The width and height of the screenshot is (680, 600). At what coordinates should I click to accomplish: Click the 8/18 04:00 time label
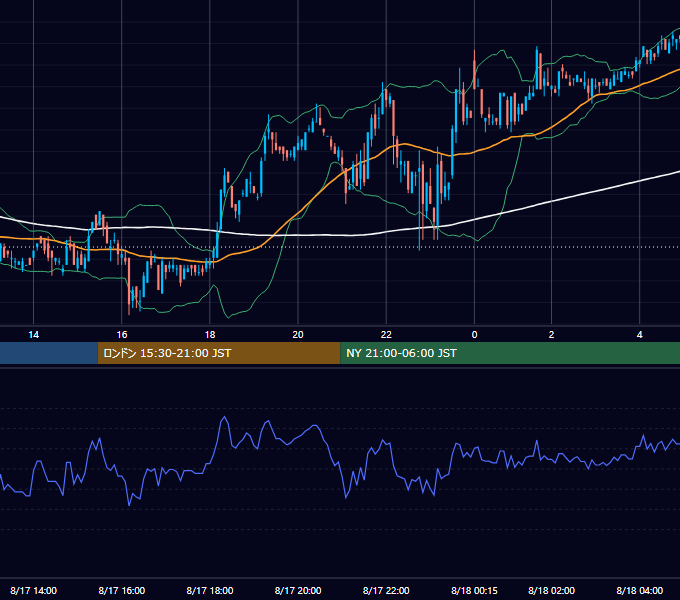pyautogui.click(x=640, y=590)
